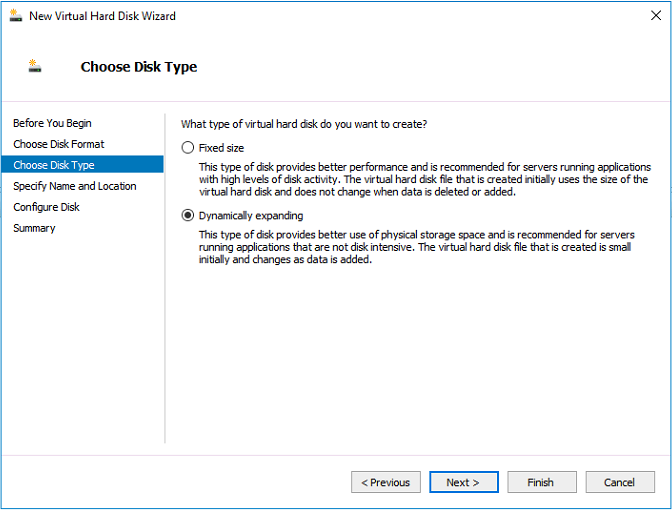Screen dimensions: 672x510
Task: Click the Finish button
Action: click(x=542, y=482)
